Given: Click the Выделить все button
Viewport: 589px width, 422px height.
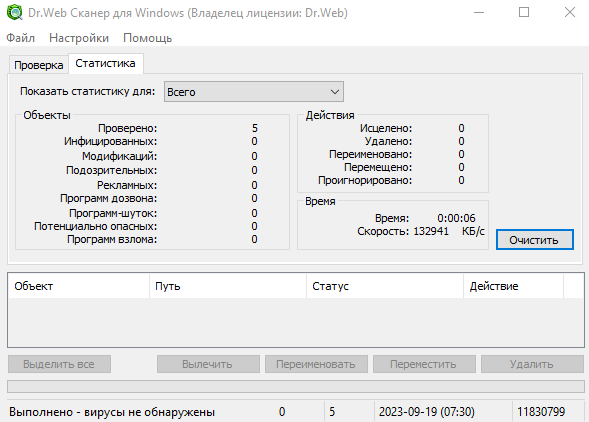Looking at the screenshot, I should click(x=59, y=364).
